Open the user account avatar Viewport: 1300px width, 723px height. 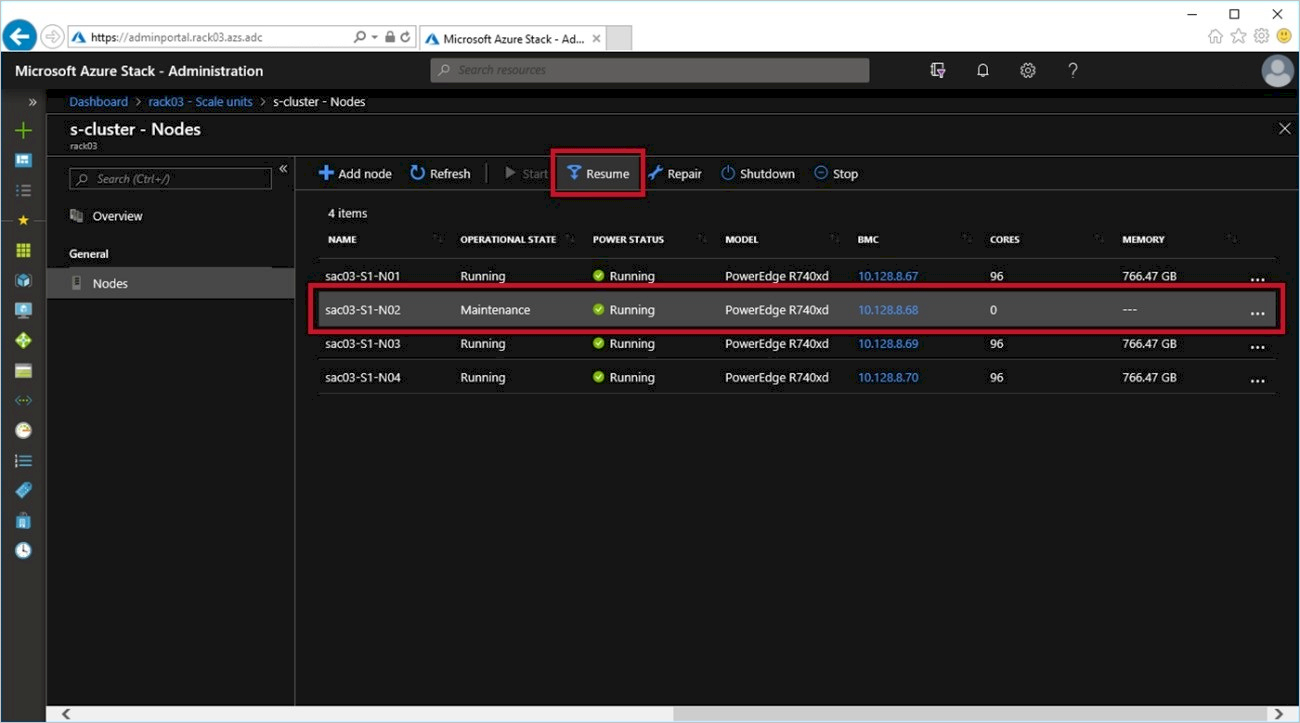coord(1277,71)
